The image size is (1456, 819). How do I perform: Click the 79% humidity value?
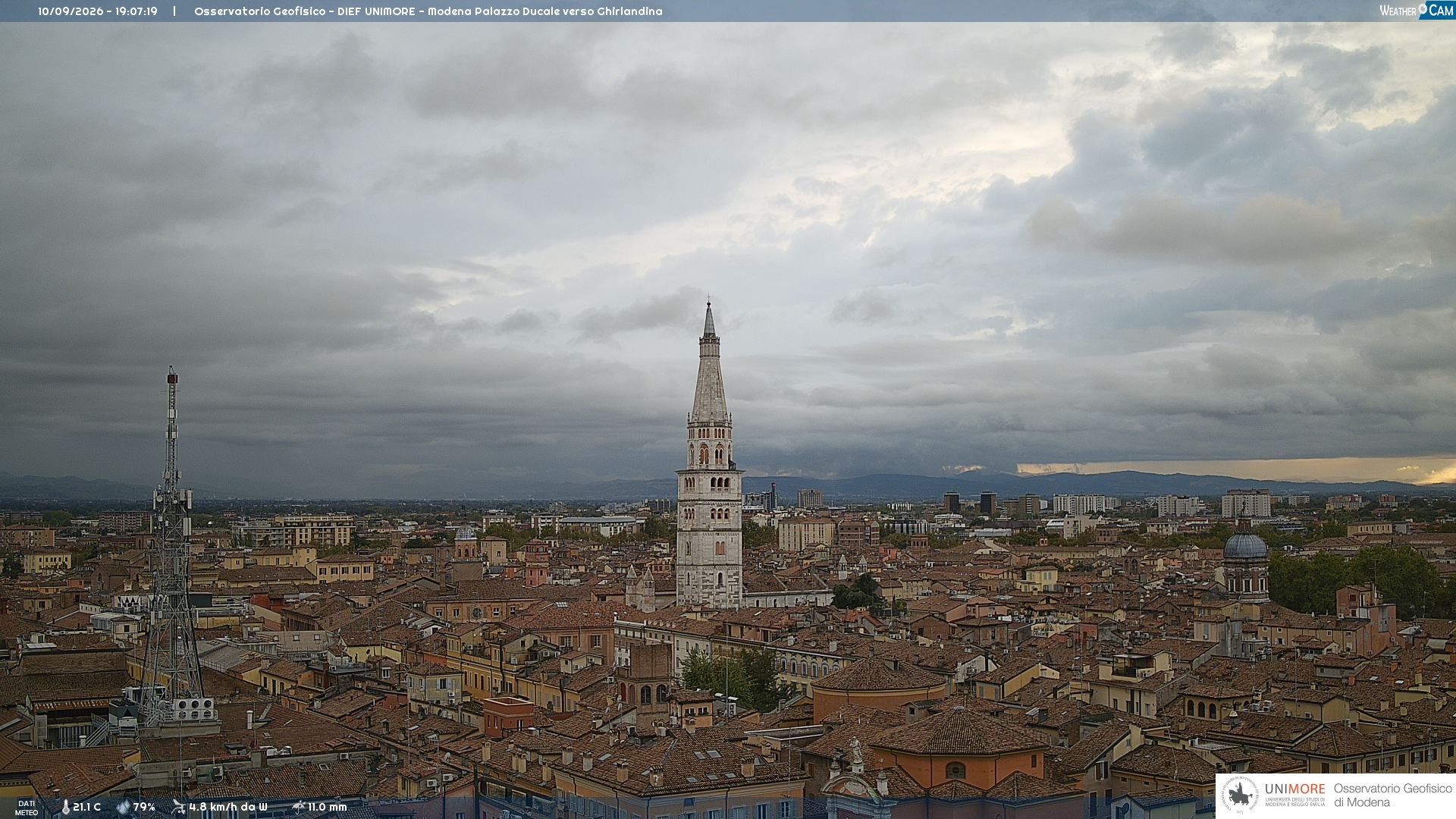tap(144, 807)
